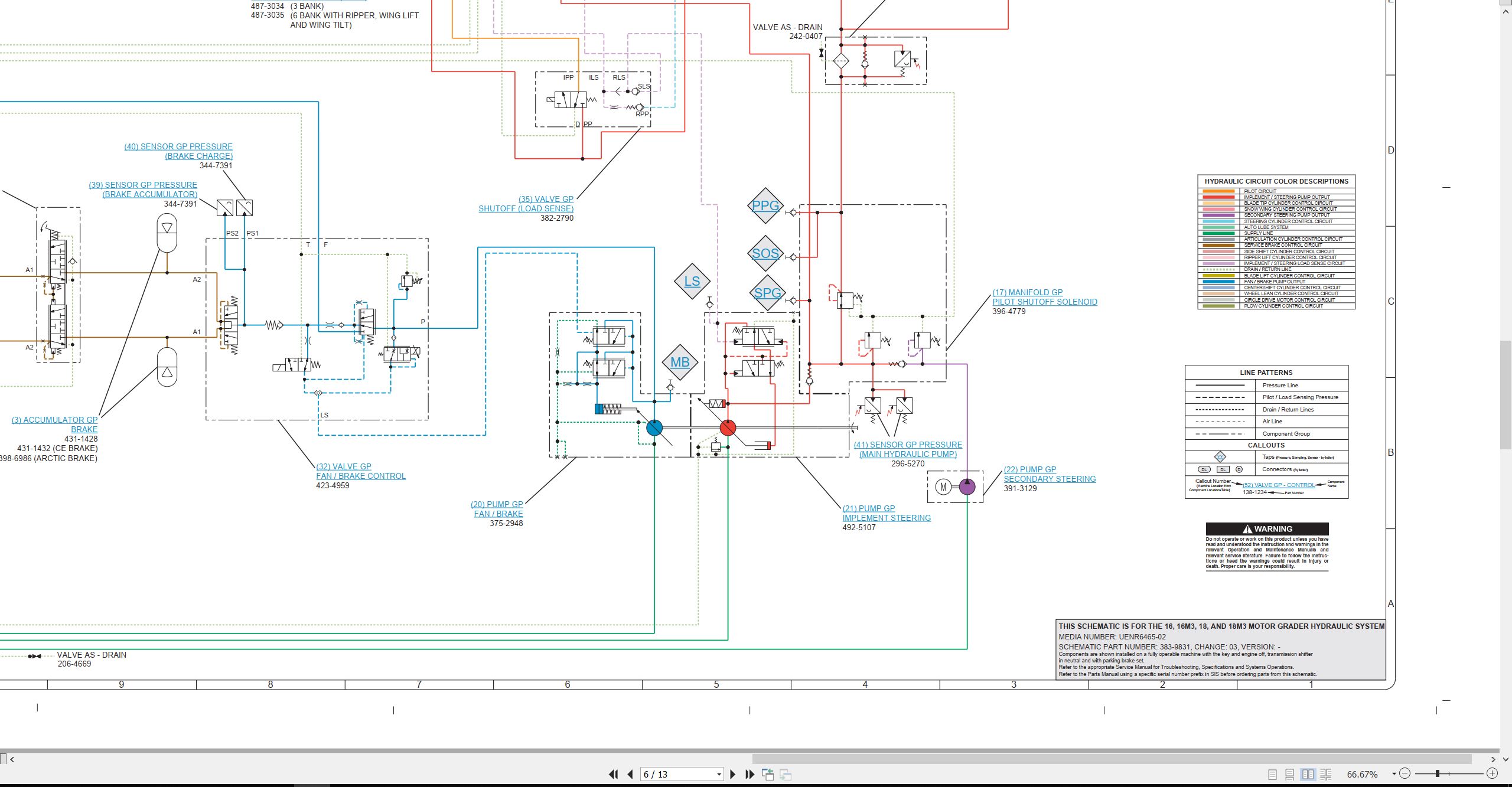Click the lower brake accumulator symbol
The image size is (1512, 787).
click(x=167, y=367)
